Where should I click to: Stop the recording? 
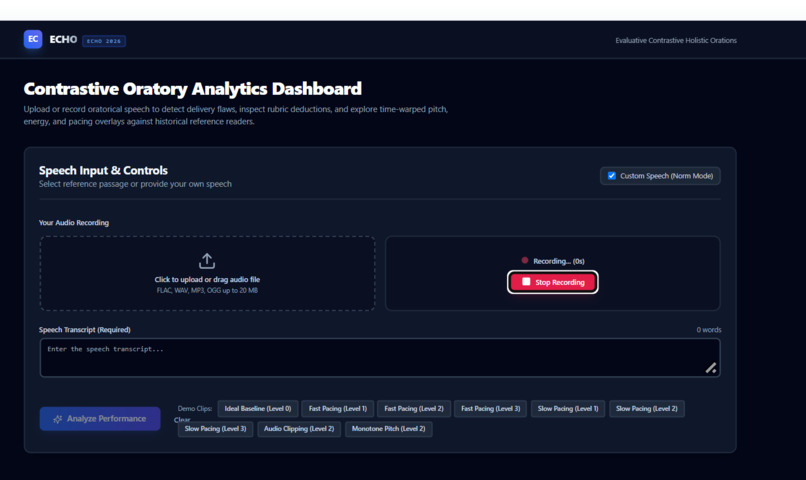[x=553, y=282]
